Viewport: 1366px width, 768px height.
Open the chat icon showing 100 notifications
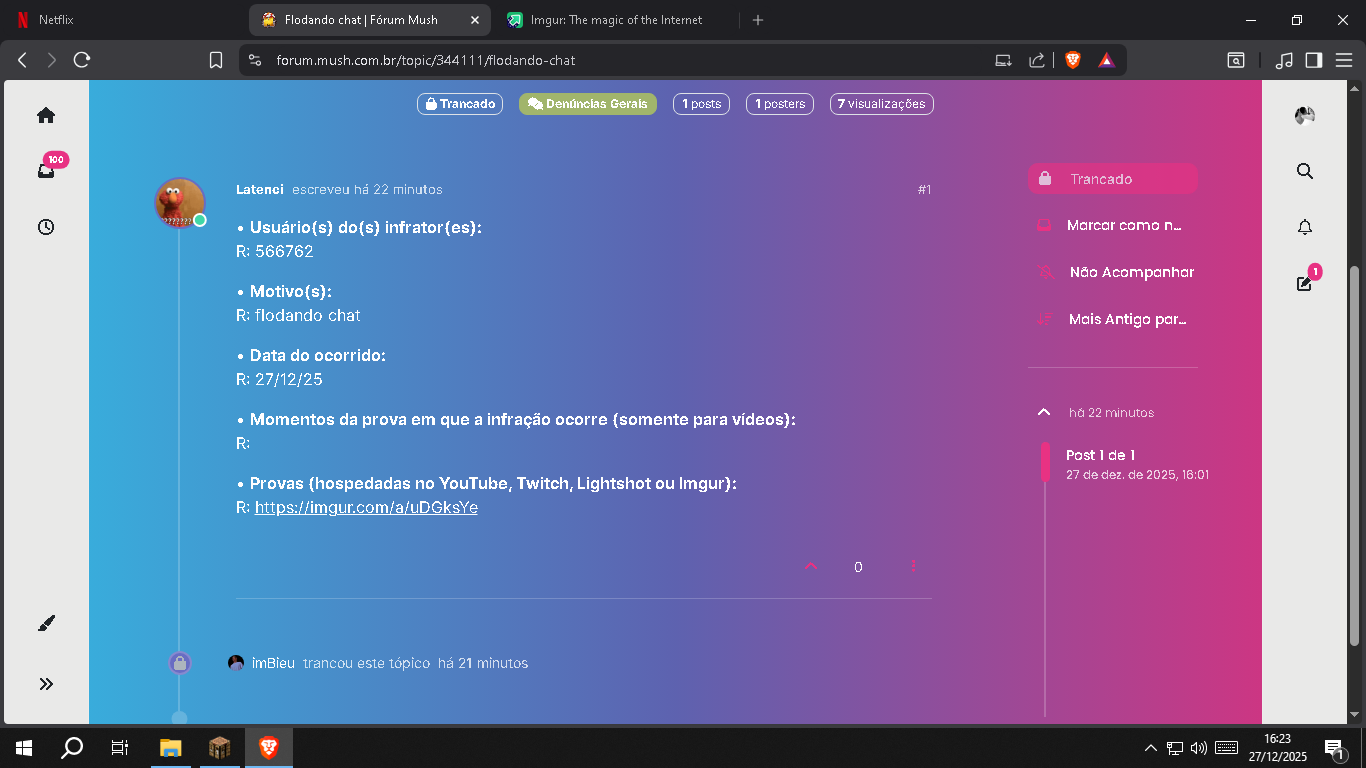[x=46, y=171]
